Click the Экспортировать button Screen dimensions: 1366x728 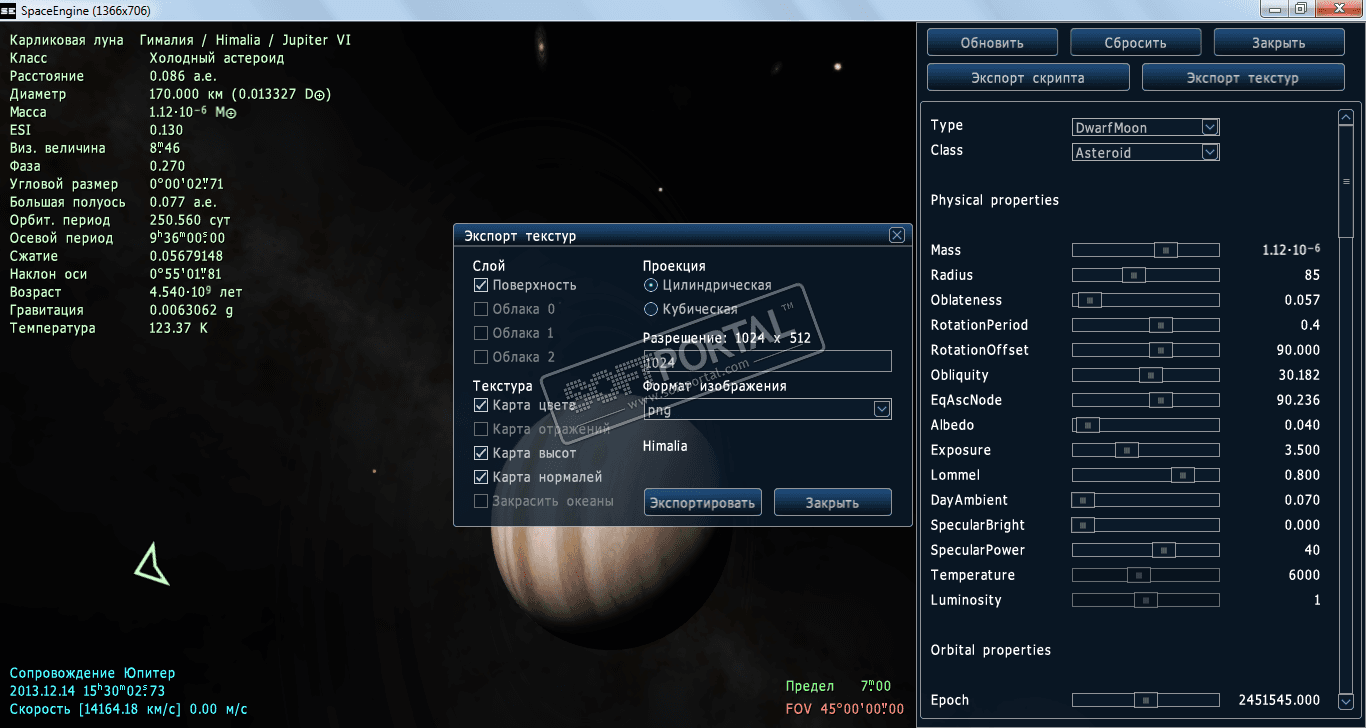pyautogui.click(x=703, y=502)
